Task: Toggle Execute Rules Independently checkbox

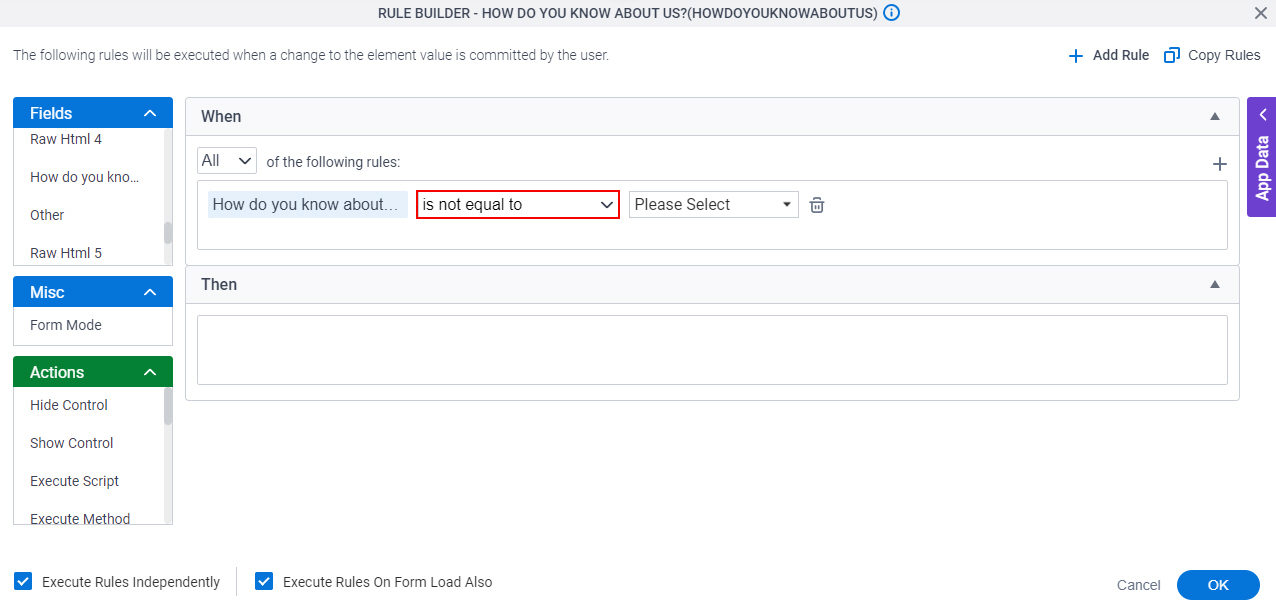Action: 23,581
